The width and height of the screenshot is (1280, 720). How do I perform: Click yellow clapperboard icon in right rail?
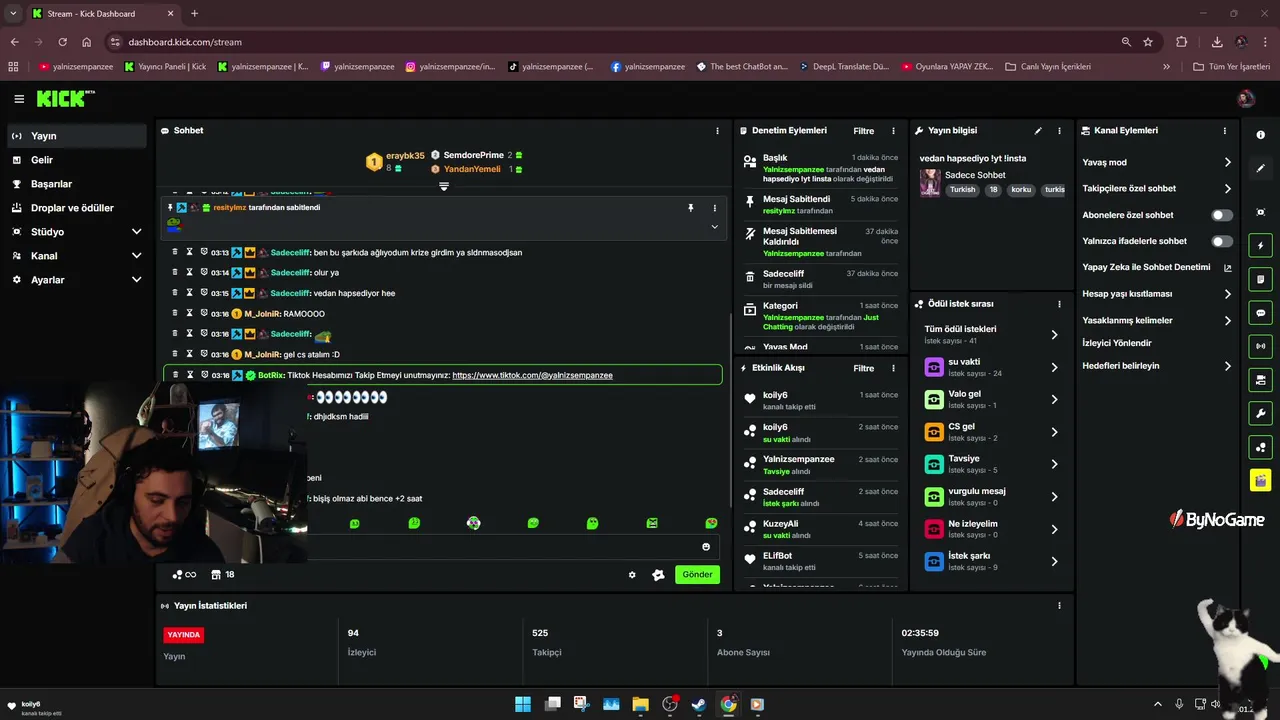1260,480
